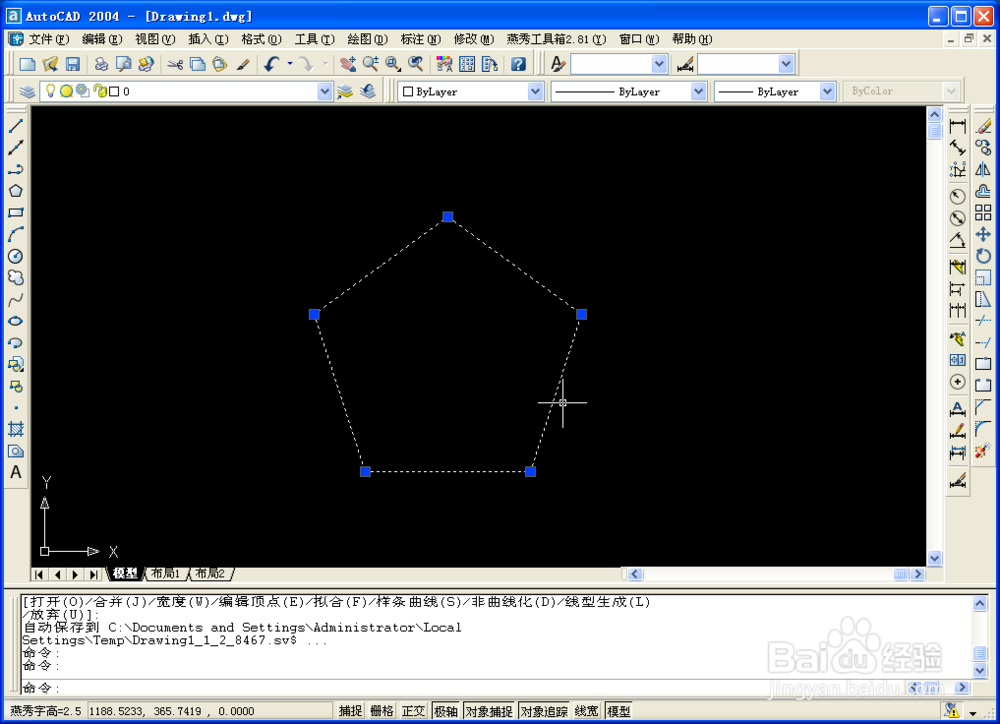Click the Help question mark icon
The image size is (1000, 724).
518,64
